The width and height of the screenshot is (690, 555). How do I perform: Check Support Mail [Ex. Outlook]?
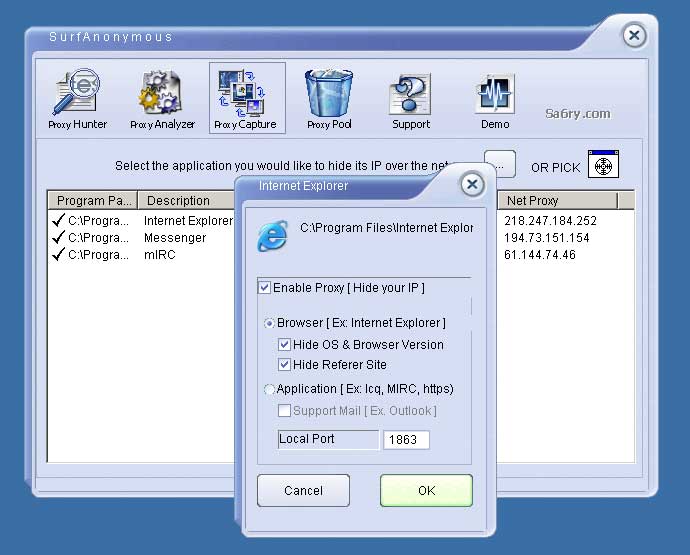[x=284, y=411]
